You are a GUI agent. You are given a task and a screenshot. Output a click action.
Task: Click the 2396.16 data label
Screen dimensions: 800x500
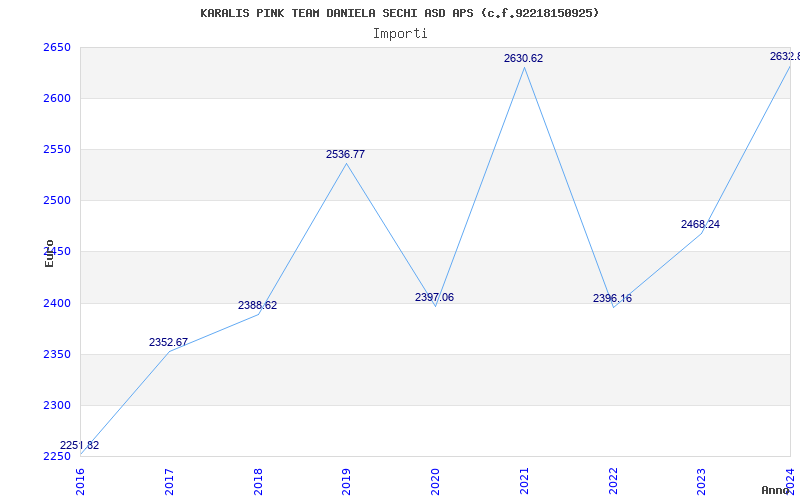[x=612, y=298]
